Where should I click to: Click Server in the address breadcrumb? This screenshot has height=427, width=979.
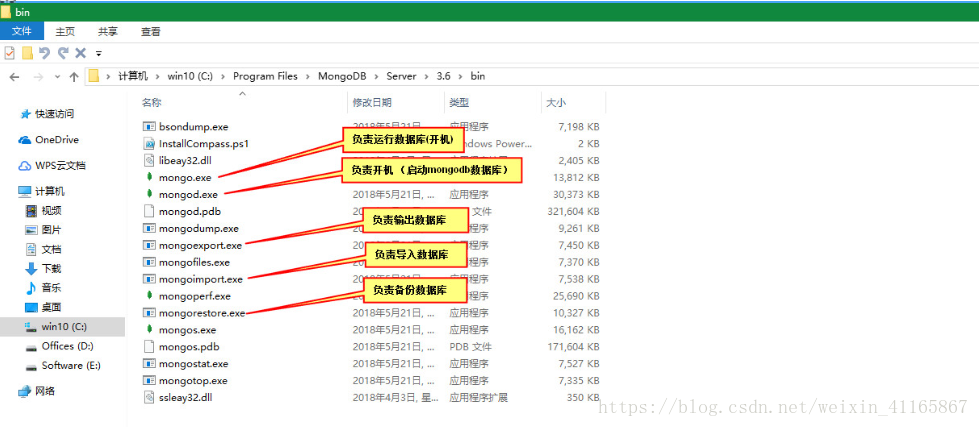point(401,76)
